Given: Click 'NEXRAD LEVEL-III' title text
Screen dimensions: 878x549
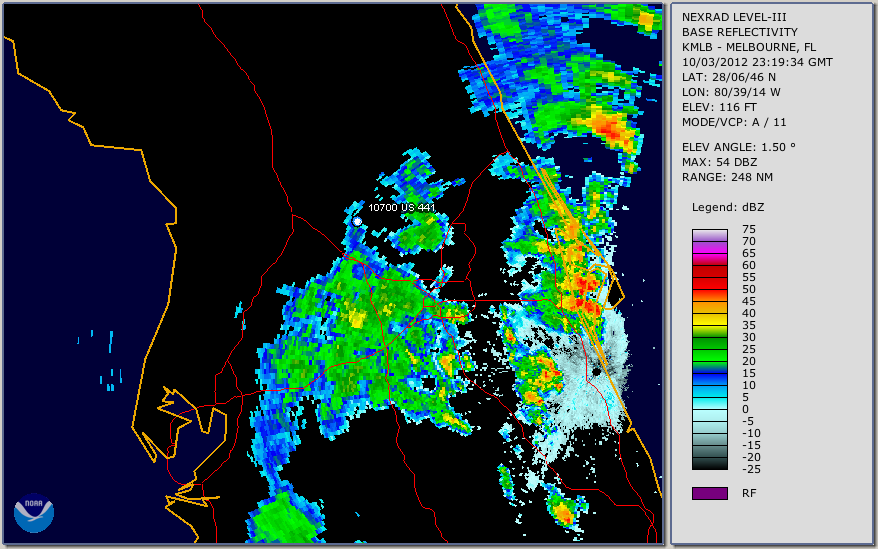Looking at the screenshot, I should pos(734,17).
